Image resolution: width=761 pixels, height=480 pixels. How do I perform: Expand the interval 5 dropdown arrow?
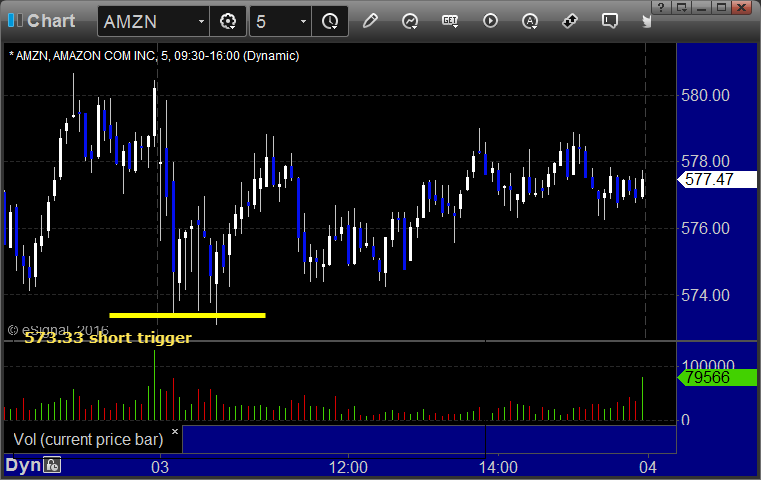click(x=303, y=21)
